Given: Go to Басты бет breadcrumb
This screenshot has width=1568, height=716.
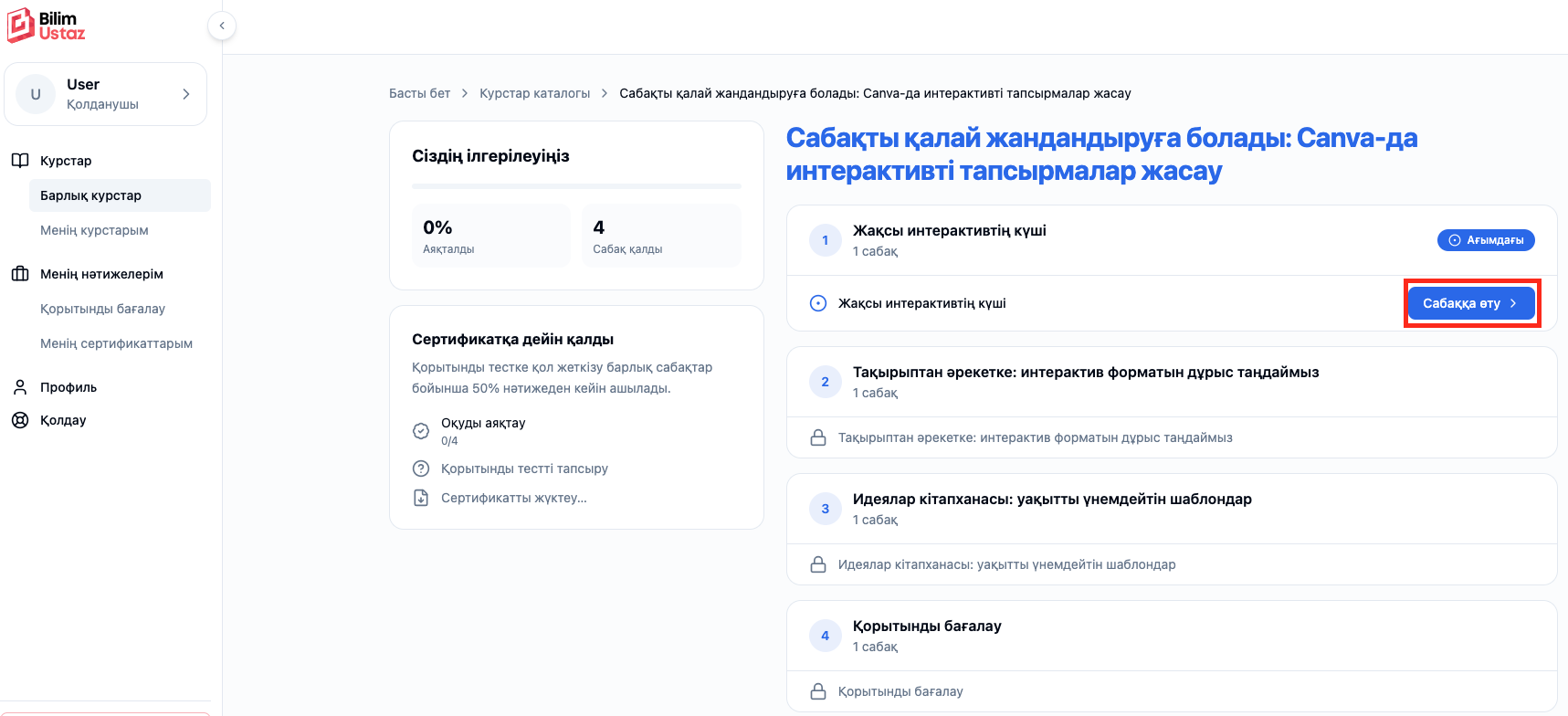Looking at the screenshot, I should point(419,93).
